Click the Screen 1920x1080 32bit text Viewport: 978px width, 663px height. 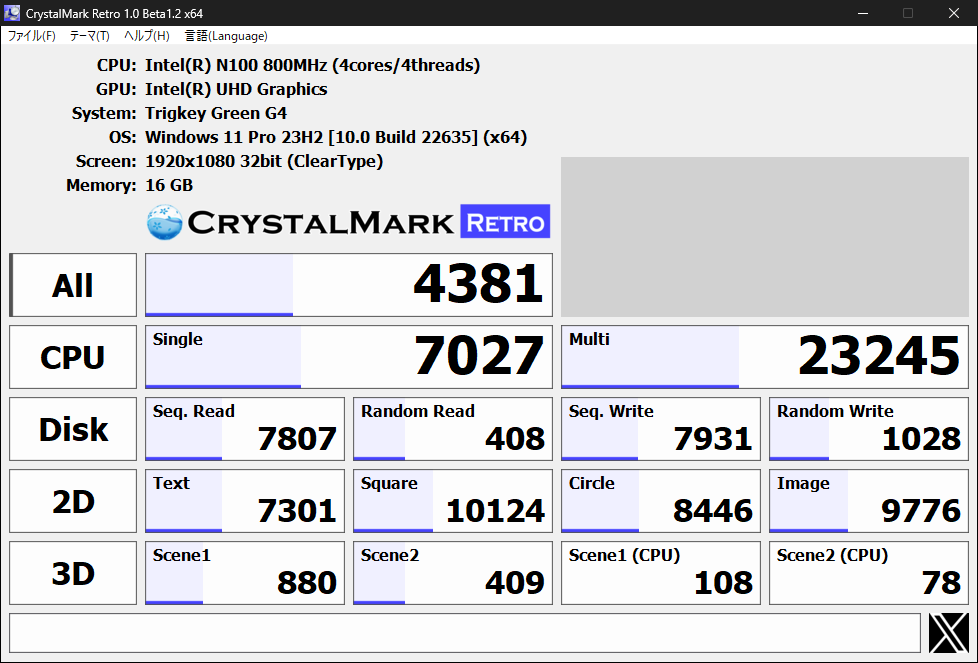(264, 161)
